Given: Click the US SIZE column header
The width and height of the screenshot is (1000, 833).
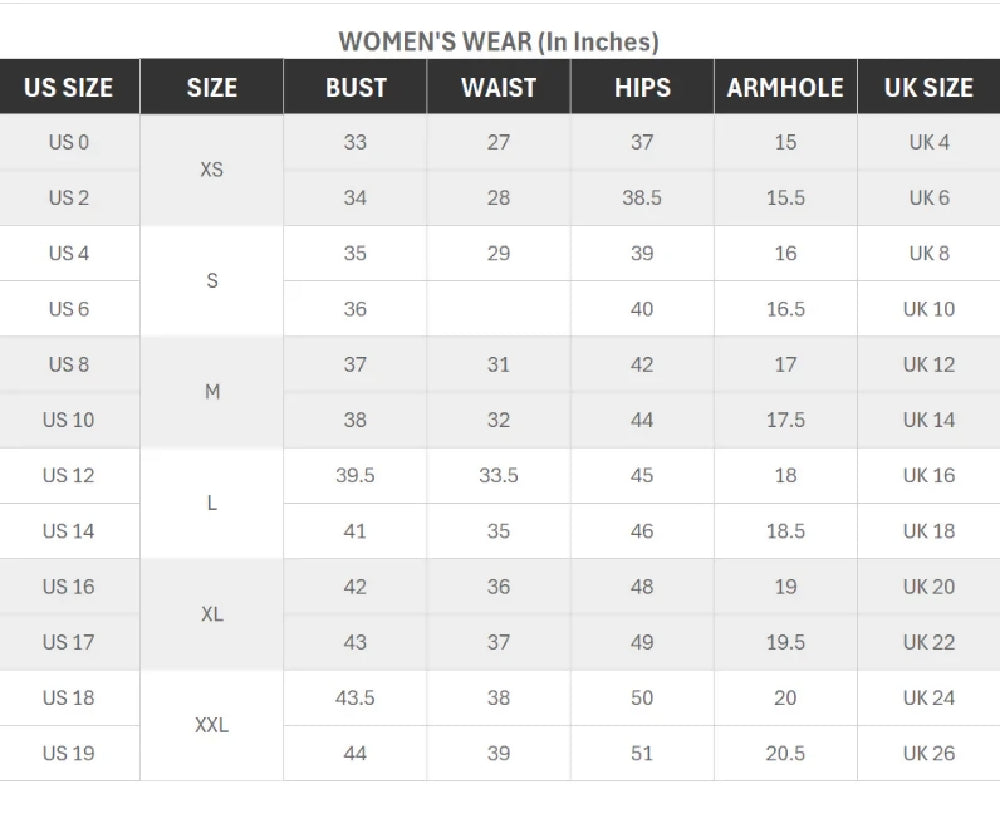Looking at the screenshot, I should pos(69,88).
